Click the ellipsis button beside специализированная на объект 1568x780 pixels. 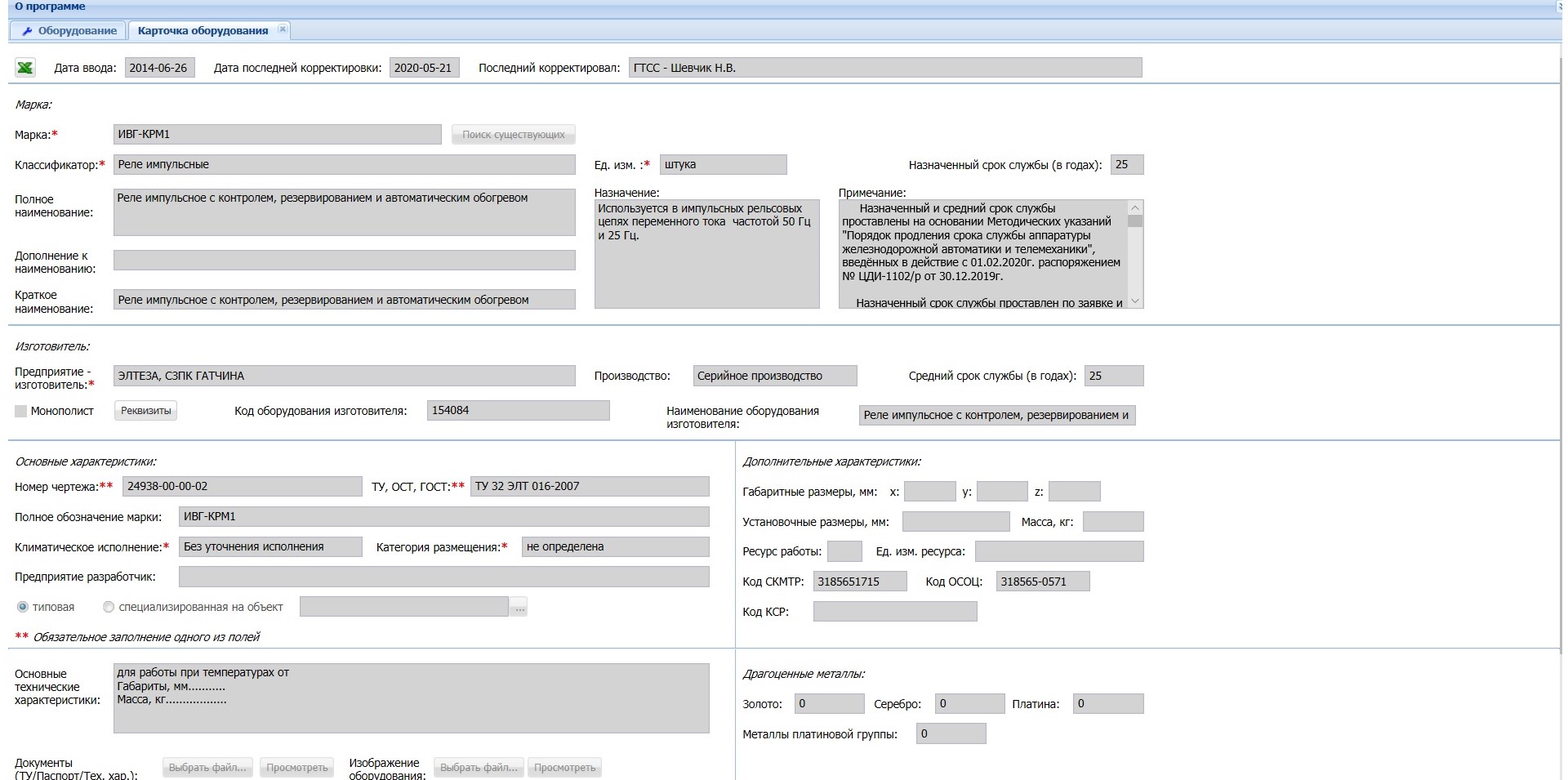click(519, 607)
